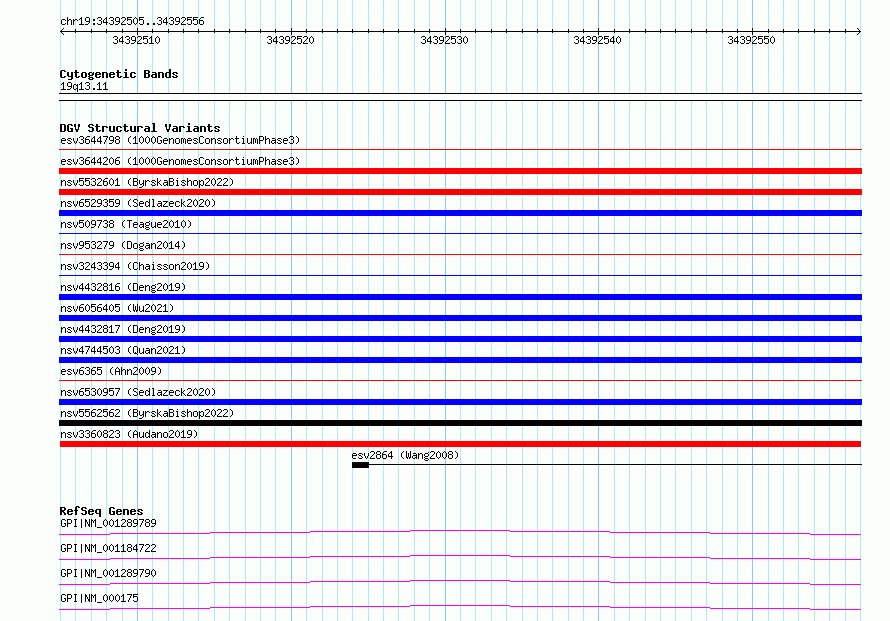The width and height of the screenshot is (890, 621).
Task: Open nsv3360823 (Audano2019) variant
Action: point(129,434)
